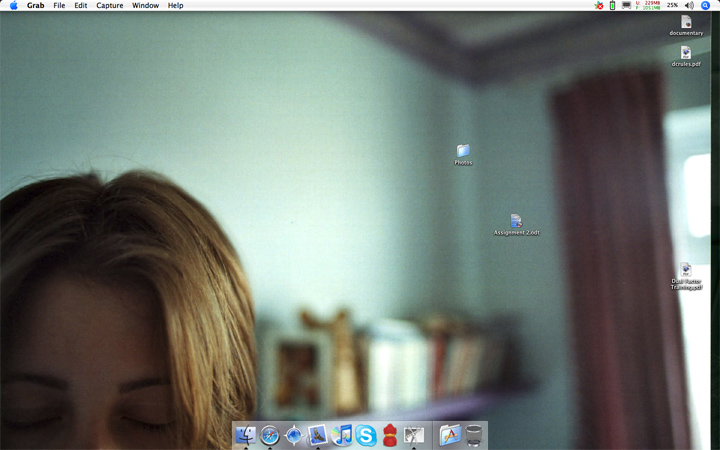720x450 pixels.
Task: Launch Safari compass icon in the Dock
Action: [270, 434]
